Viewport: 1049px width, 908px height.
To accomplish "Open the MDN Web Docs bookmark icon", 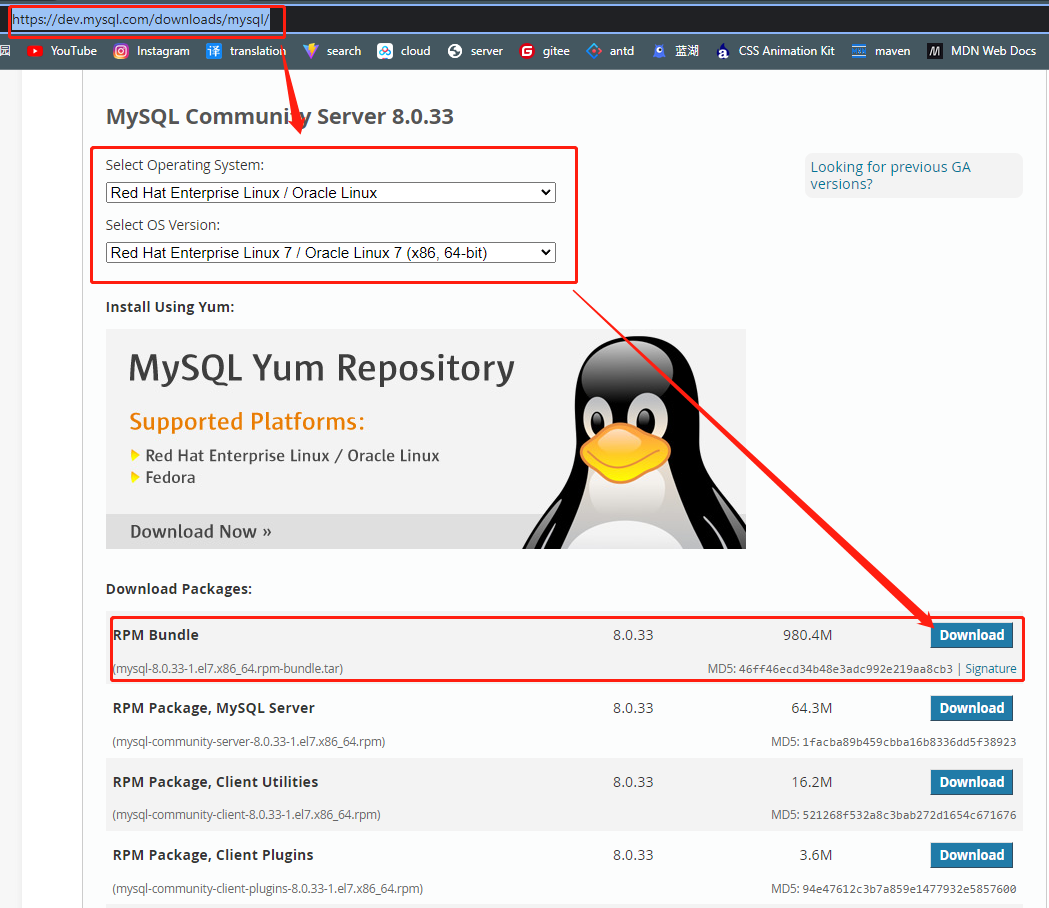I will point(935,51).
